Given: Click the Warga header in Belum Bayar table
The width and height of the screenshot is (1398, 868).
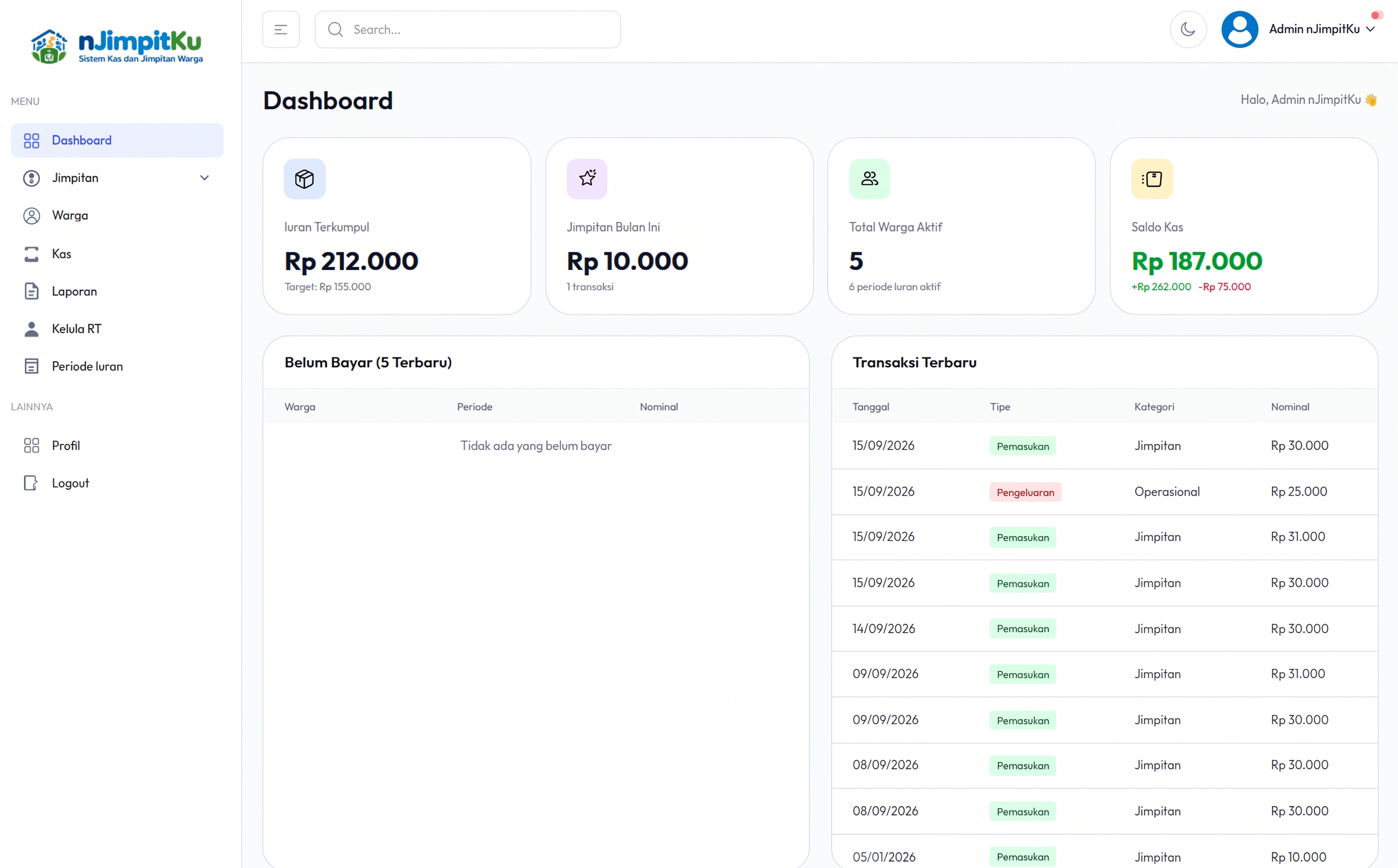Looking at the screenshot, I should coord(300,407).
